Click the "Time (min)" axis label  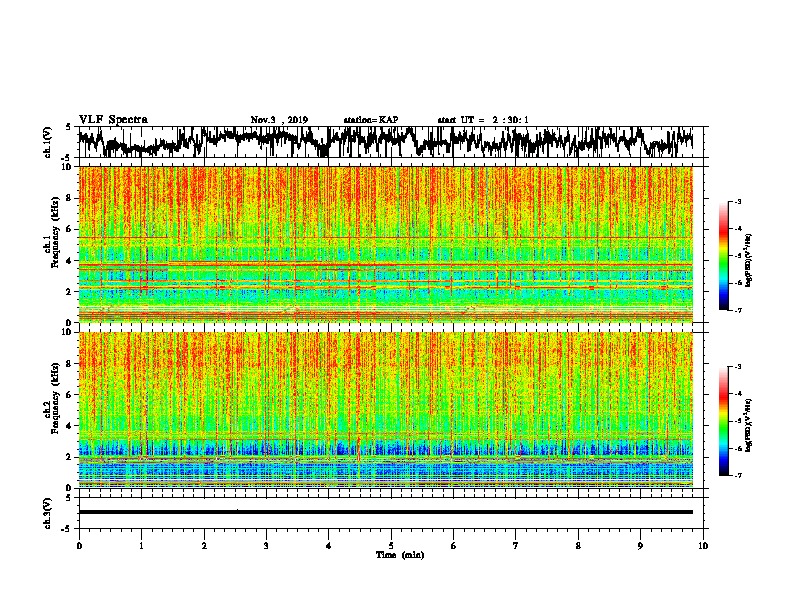(400, 555)
